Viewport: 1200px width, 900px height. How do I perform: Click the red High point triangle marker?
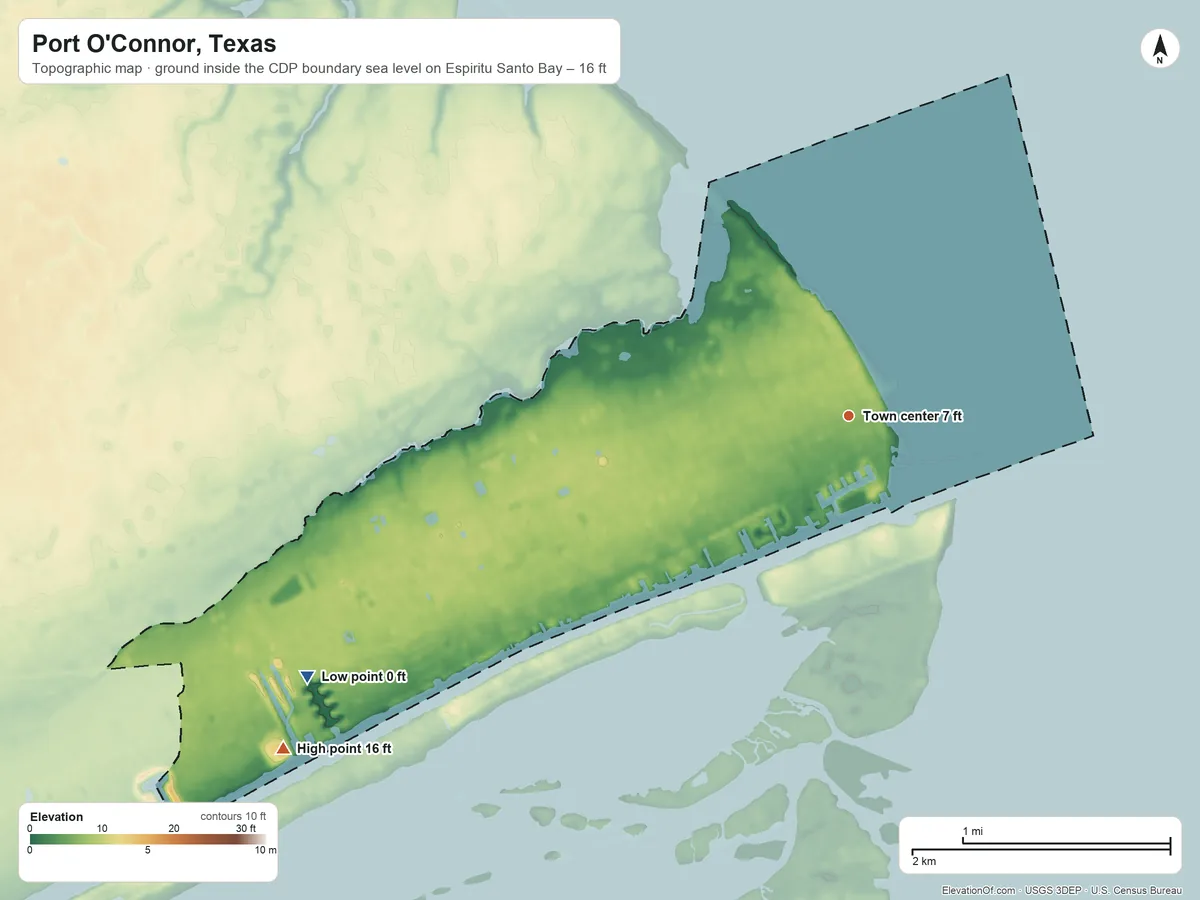[283, 748]
